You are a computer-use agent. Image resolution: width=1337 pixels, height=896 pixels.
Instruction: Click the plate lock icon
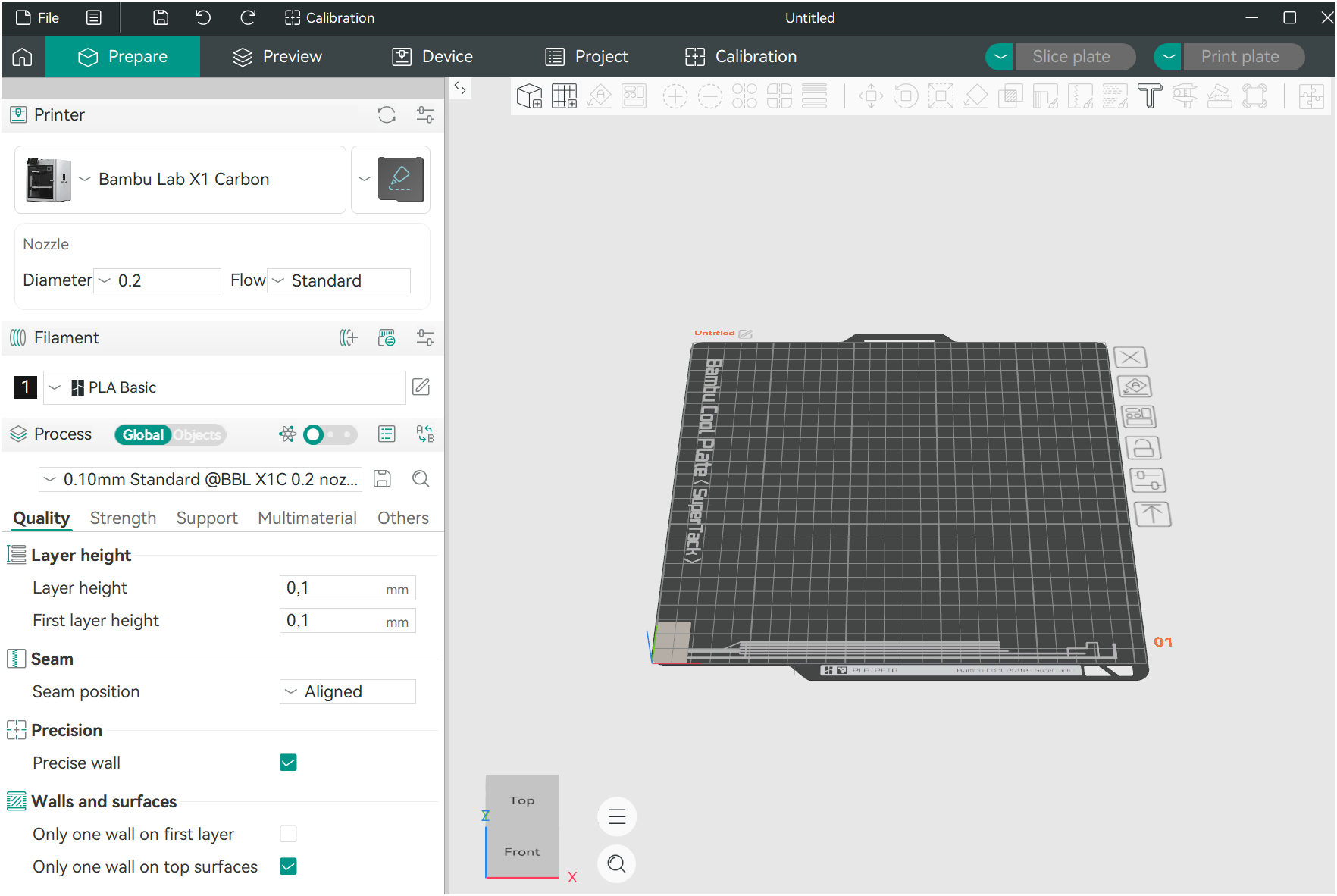[x=1143, y=448]
